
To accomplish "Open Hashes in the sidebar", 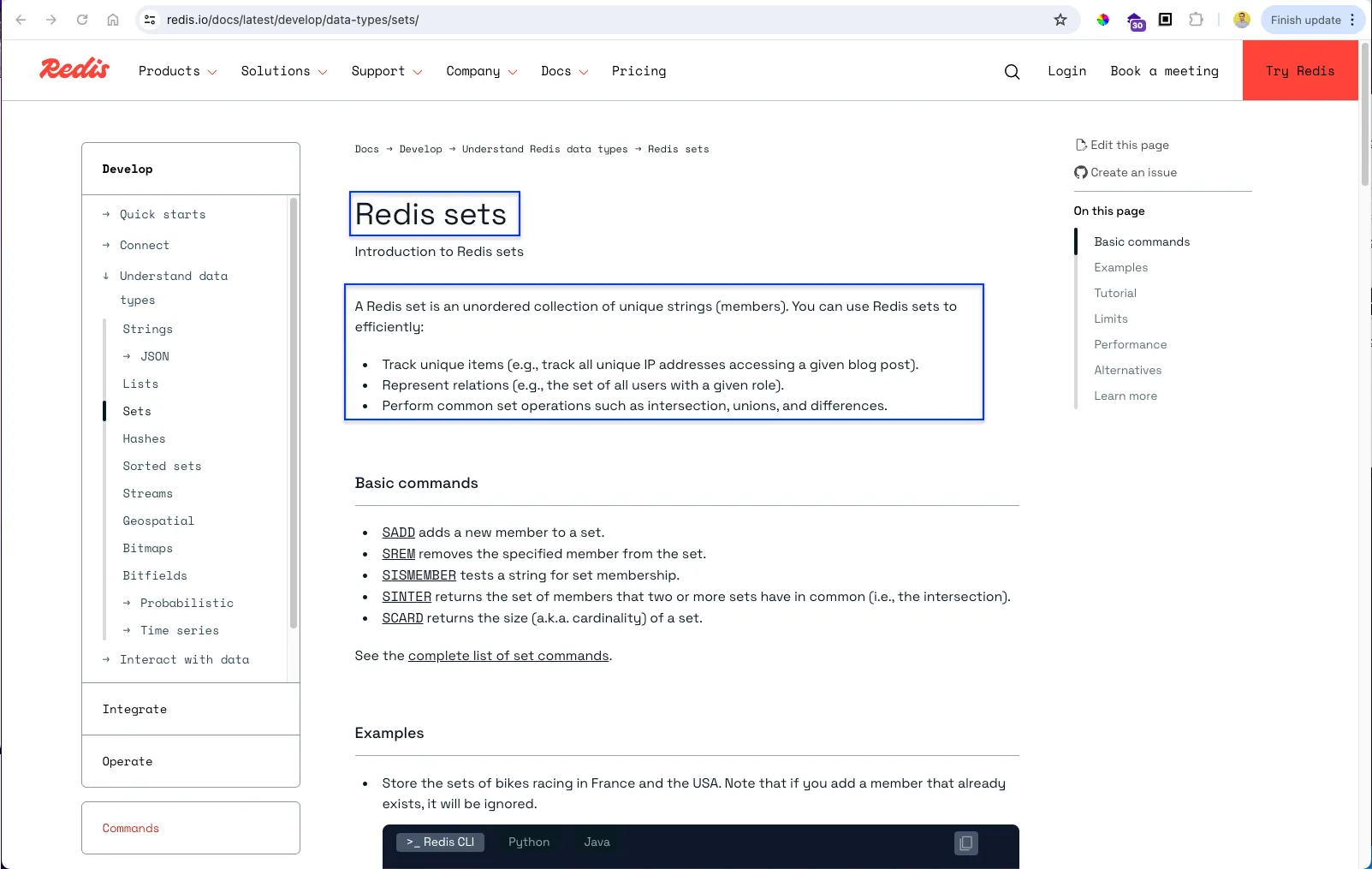I will 144,438.
